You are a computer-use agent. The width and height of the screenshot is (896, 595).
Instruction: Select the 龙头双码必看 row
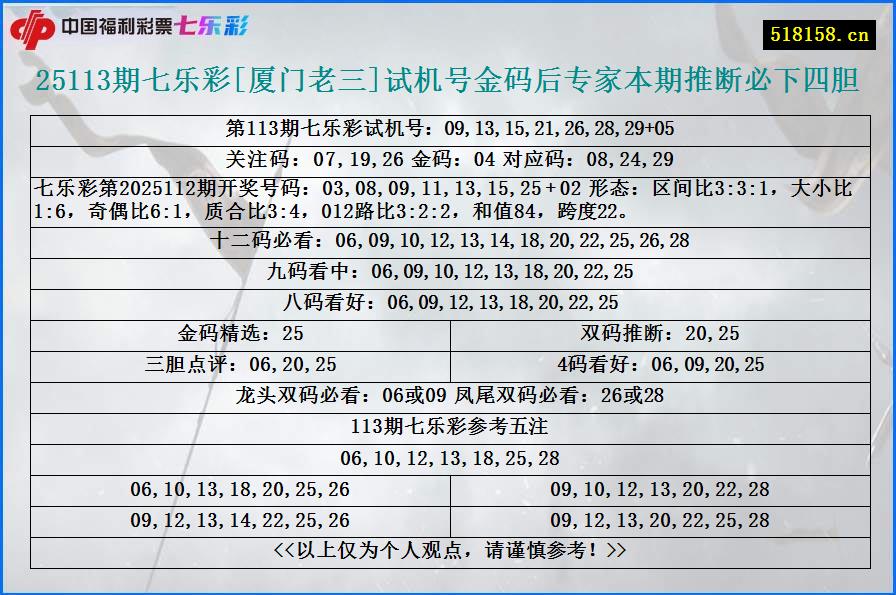(448, 395)
